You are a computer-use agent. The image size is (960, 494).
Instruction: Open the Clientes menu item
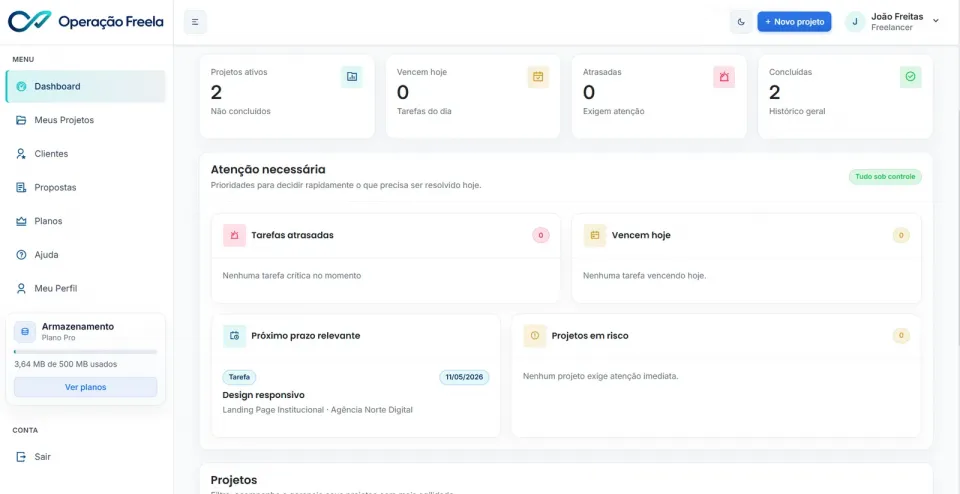[85, 154]
